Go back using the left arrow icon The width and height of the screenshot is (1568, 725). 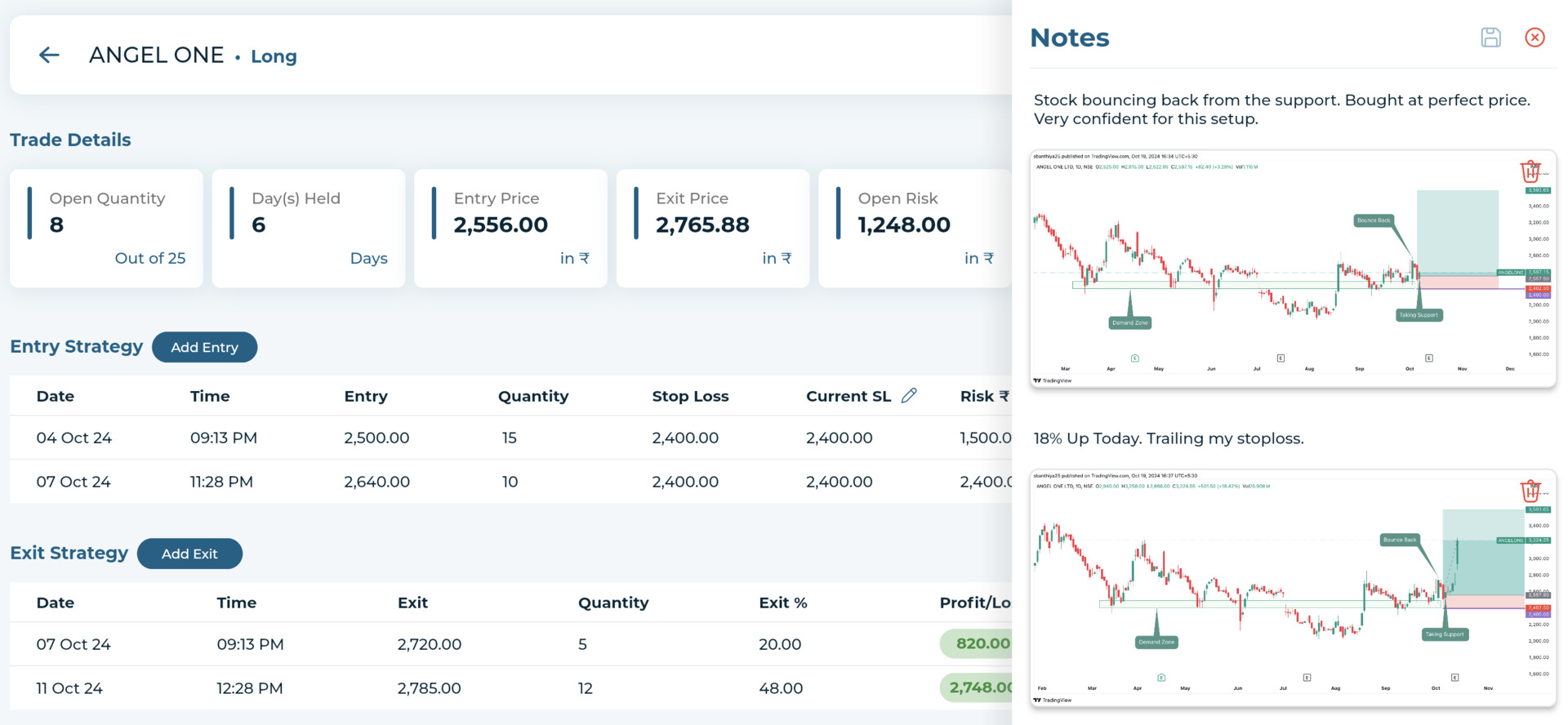click(x=49, y=55)
